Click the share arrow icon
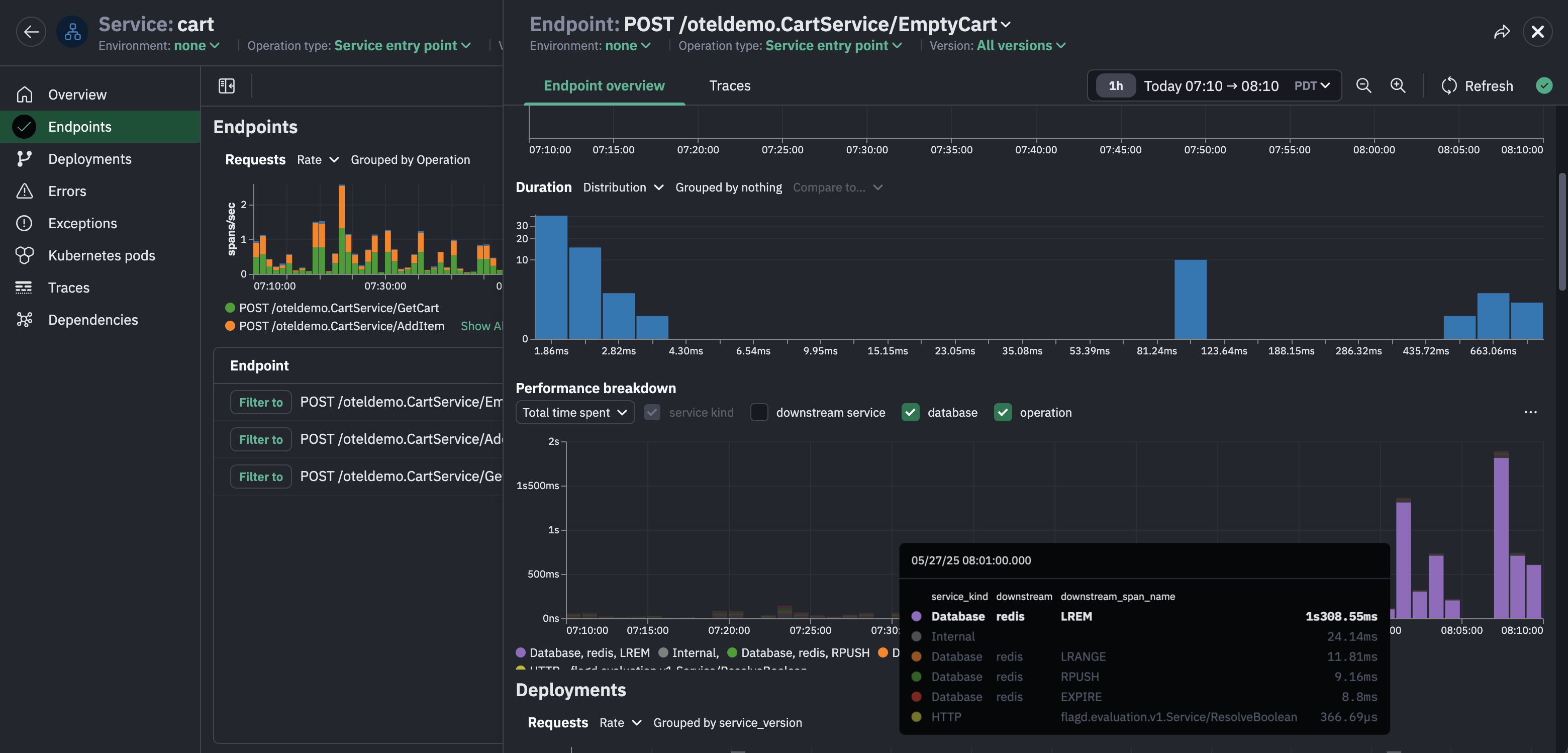Viewport: 1568px width, 753px height. tap(1502, 32)
